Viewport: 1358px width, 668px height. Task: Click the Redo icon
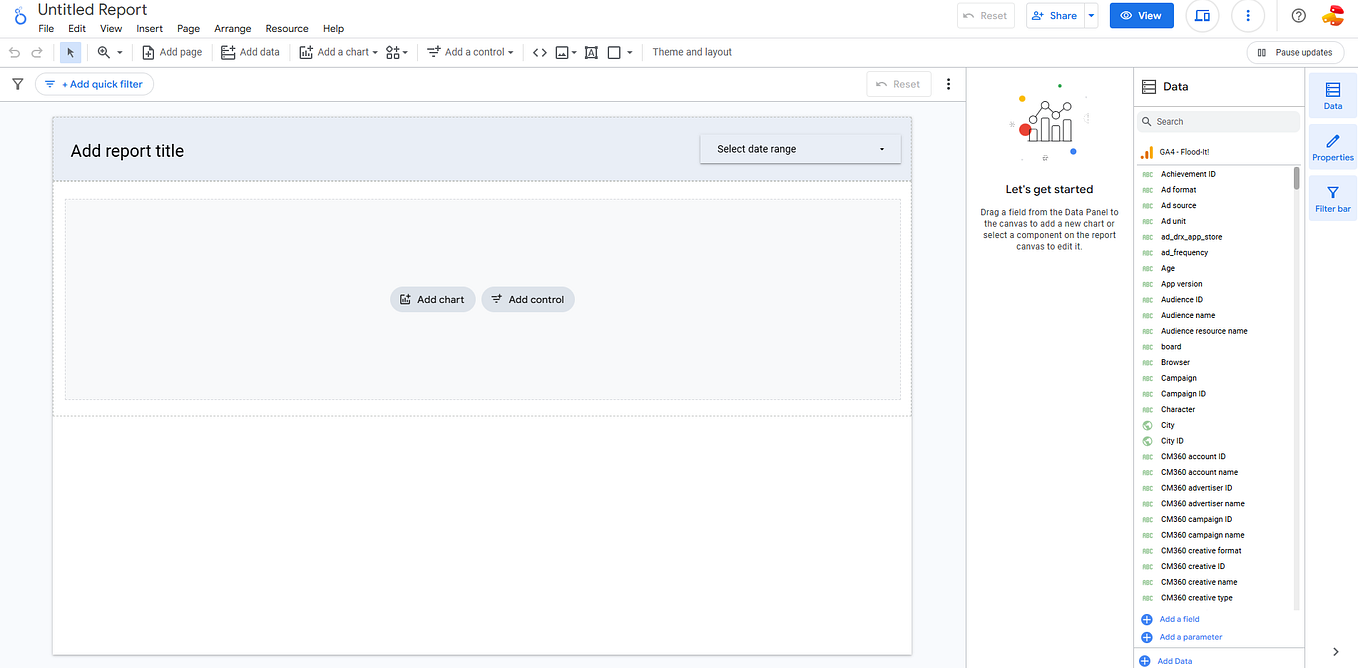tap(37, 52)
